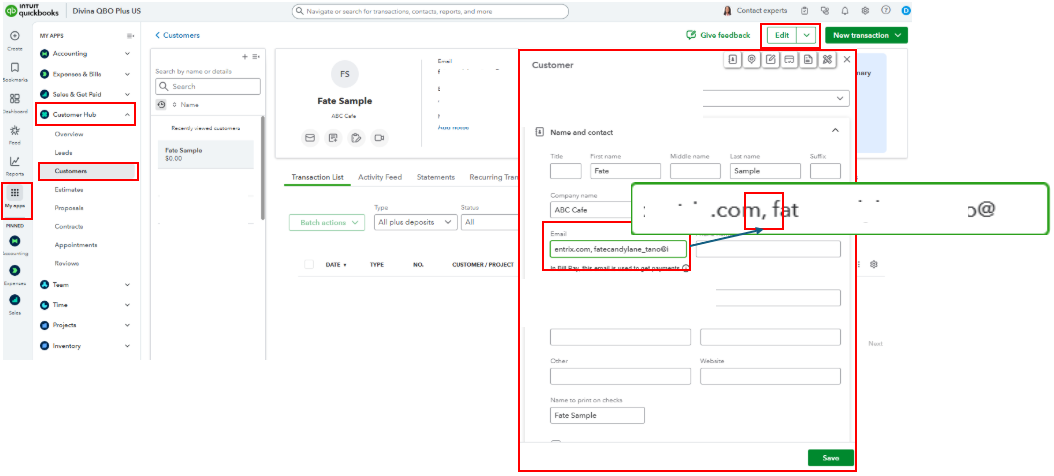This screenshot has width=1054, height=476.
Task: Jump to the notes pencil section icon
Action: [771, 60]
